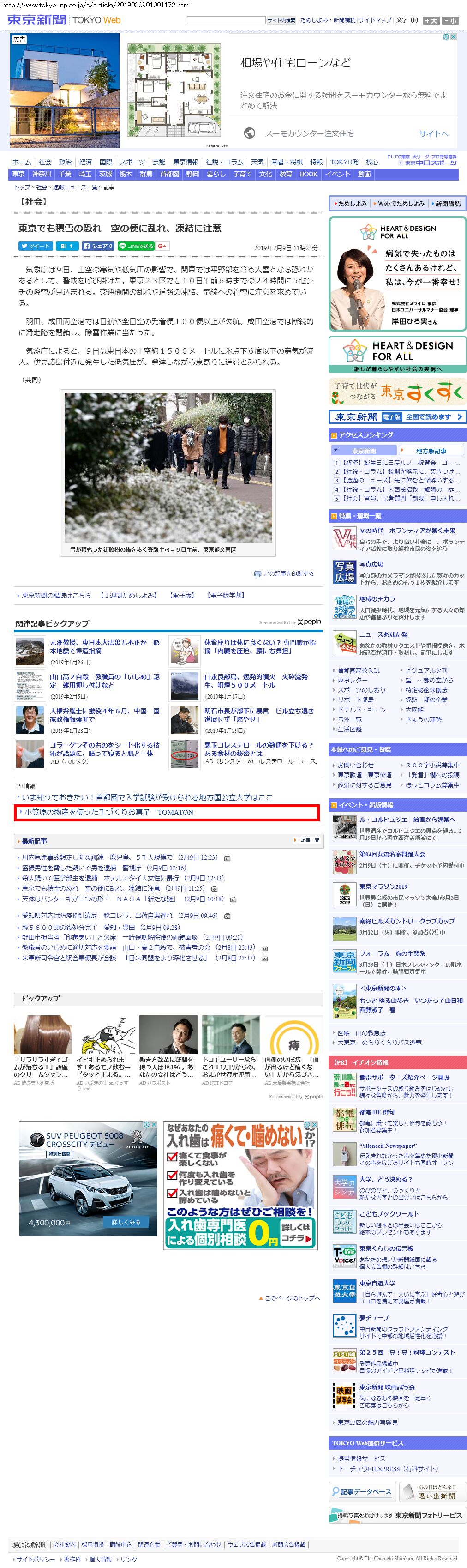
Task: Send the article via LINE button
Action: pyautogui.click(x=136, y=246)
